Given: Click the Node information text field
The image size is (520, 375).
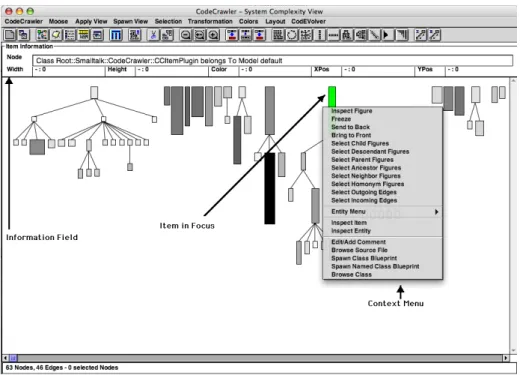Looking at the screenshot, I should (x=272, y=61).
